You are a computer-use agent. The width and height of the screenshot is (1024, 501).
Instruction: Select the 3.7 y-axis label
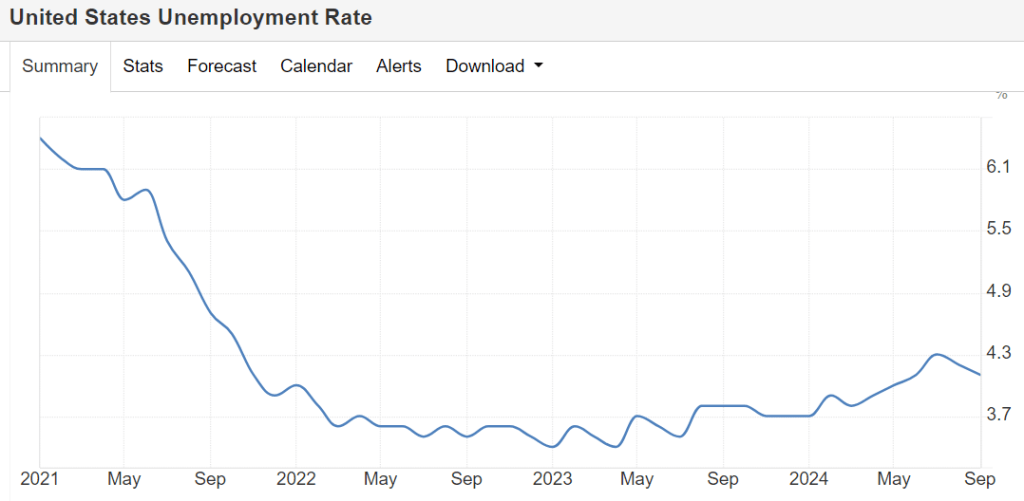pos(998,415)
